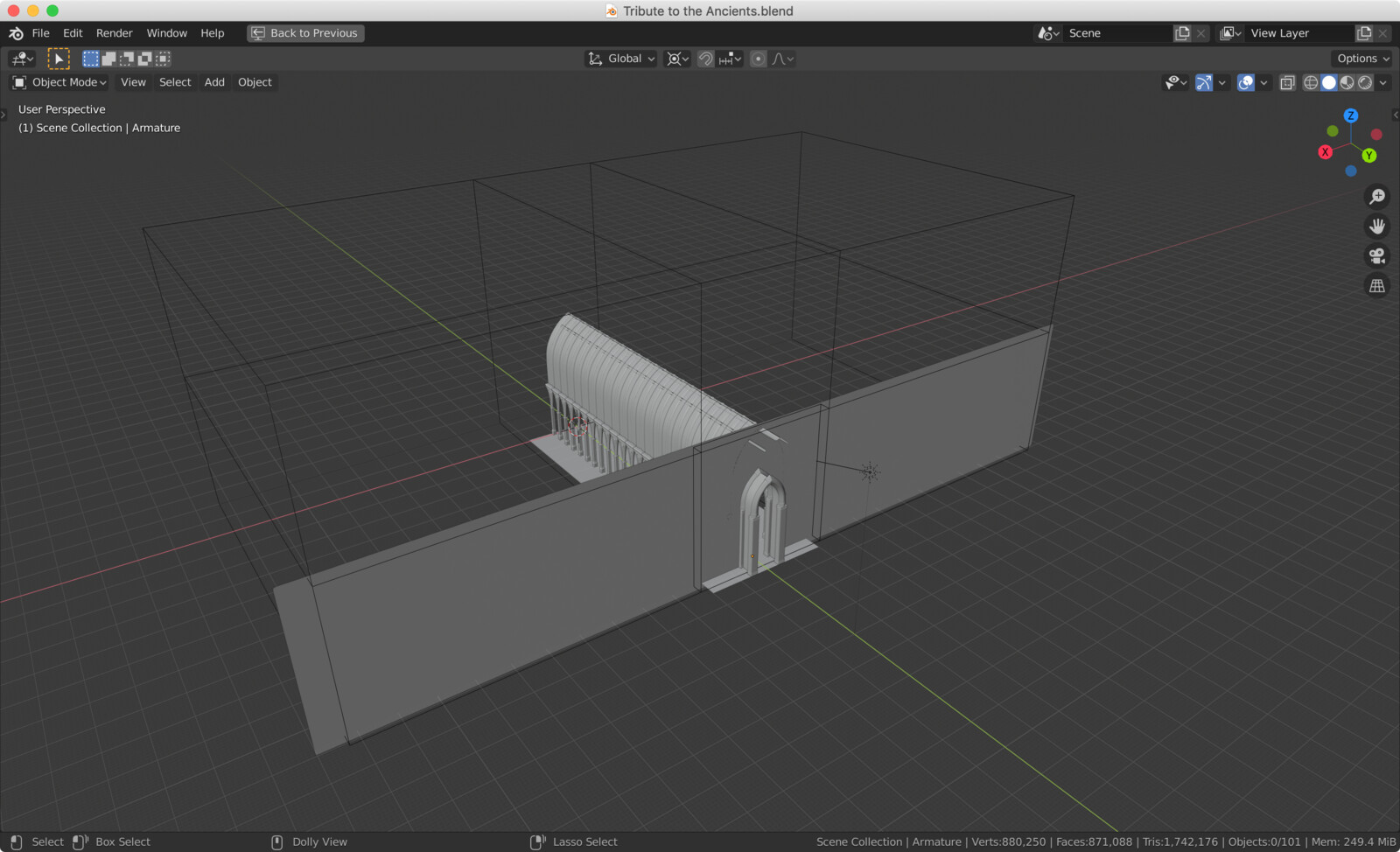Click the sun light object in viewport
Image resolution: width=1400 pixels, height=852 pixels.
click(x=870, y=472)
